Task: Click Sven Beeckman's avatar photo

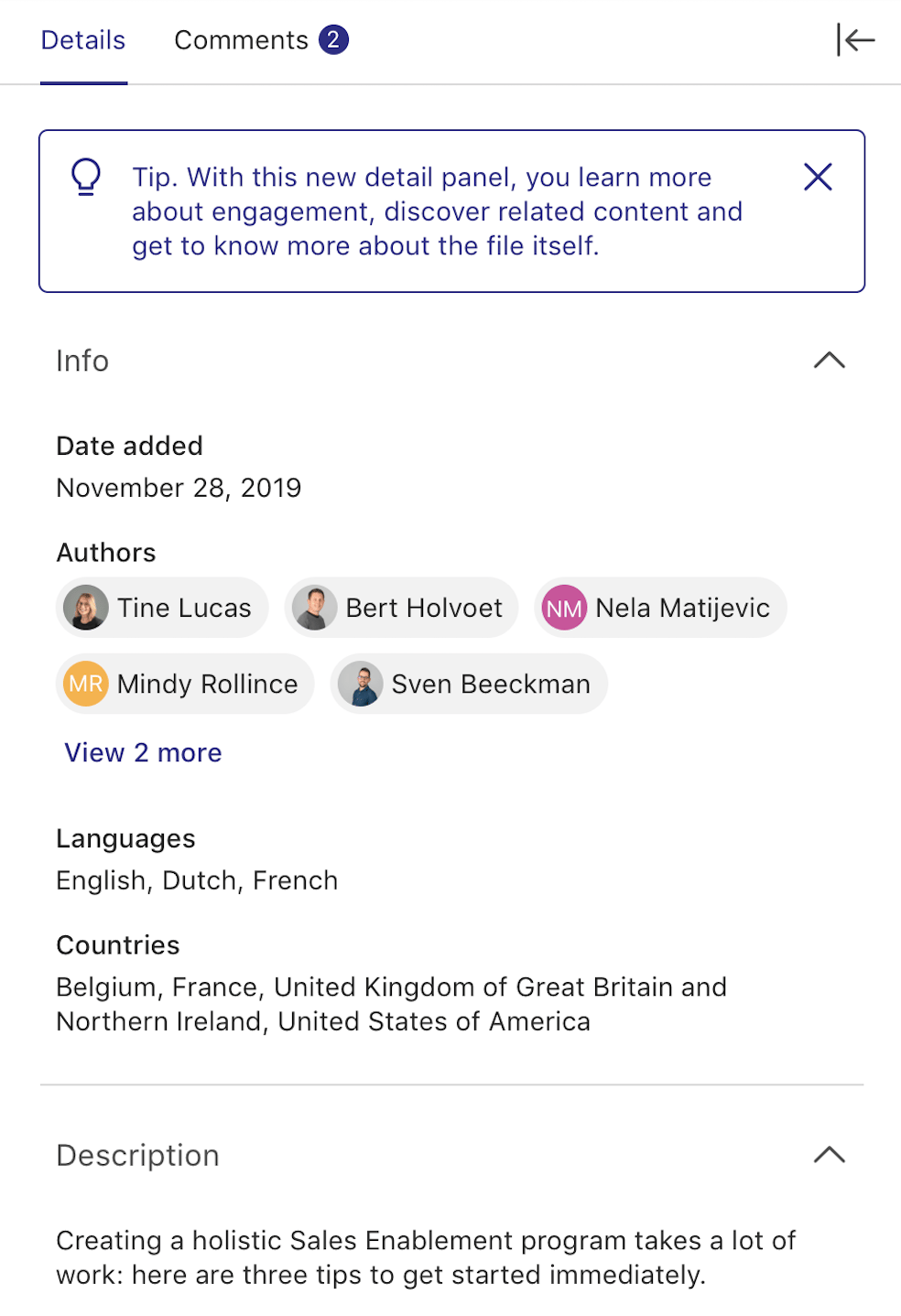Action: tap(361, 684)
